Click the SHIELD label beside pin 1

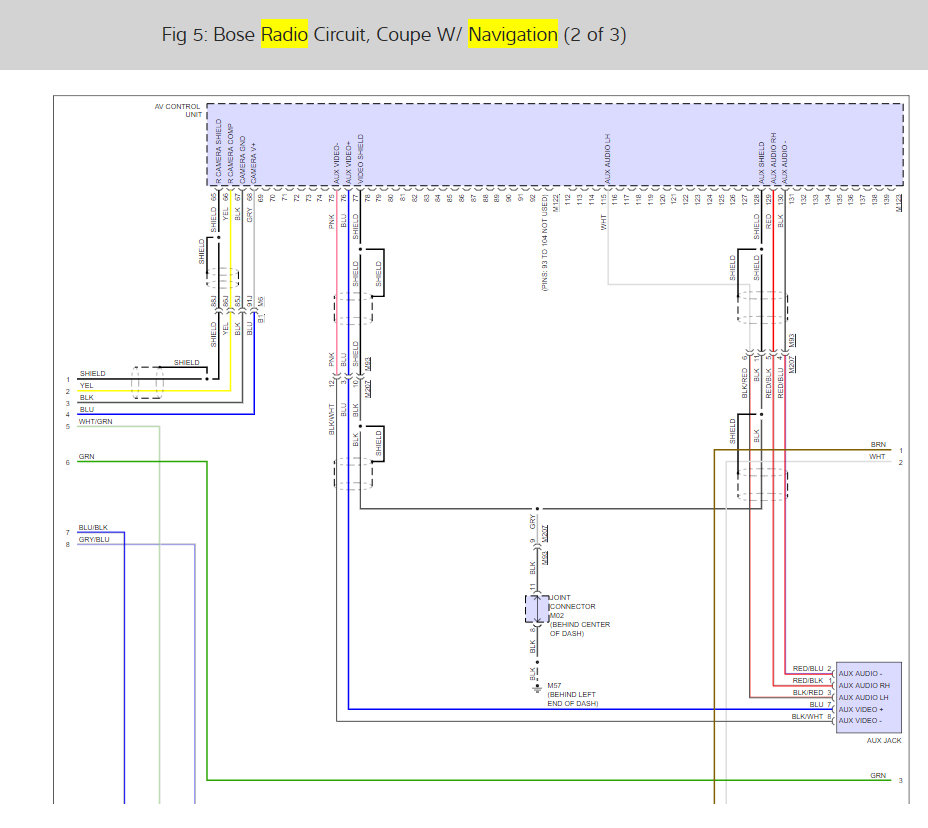click(x=92, y=373)
